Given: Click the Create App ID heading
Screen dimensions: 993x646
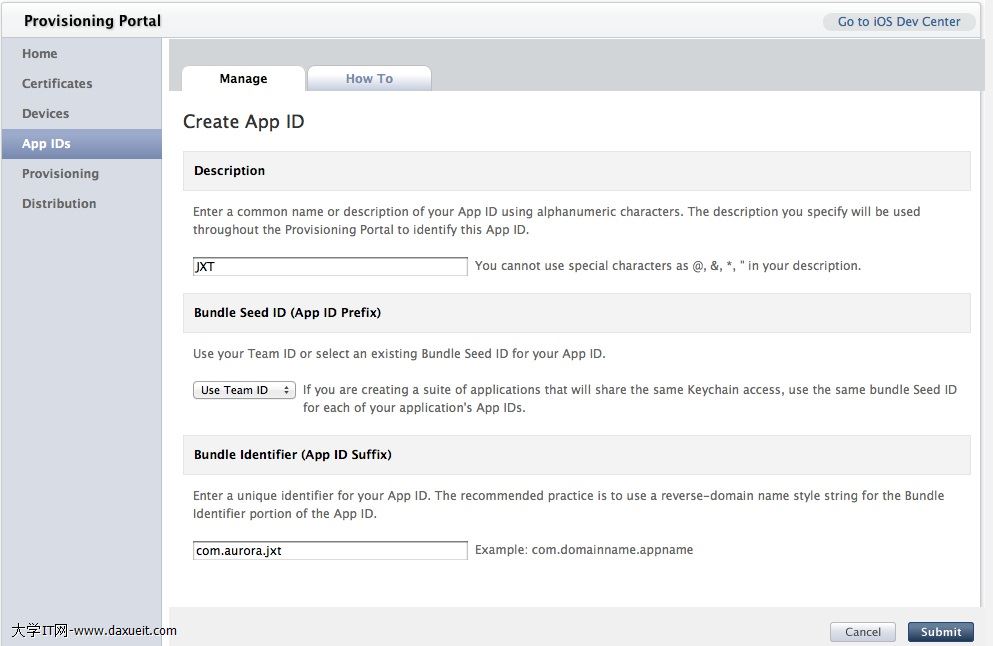Looking at the screenshot, I should click(243, 122).
